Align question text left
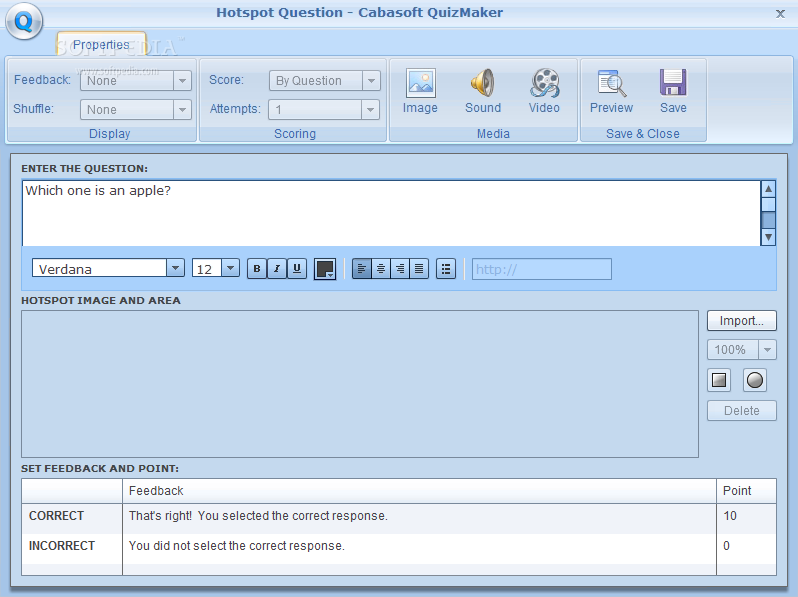798x597 pixels. [x=361, y=269]
